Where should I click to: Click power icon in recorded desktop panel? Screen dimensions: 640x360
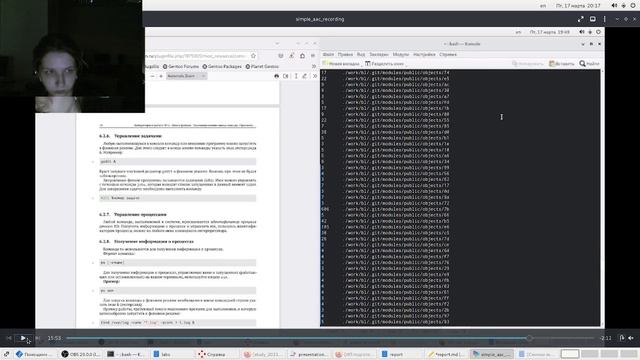coord(598,32)
